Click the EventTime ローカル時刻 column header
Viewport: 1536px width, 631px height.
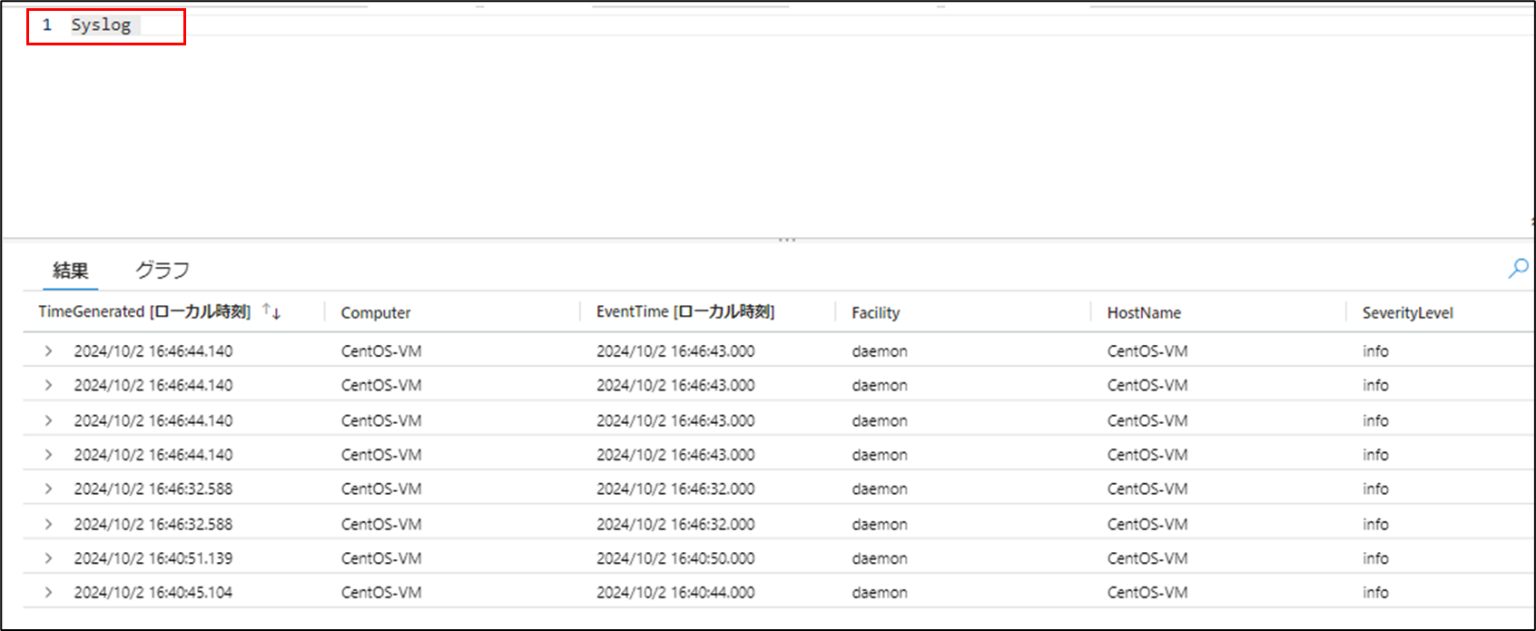tap(688, 311)
